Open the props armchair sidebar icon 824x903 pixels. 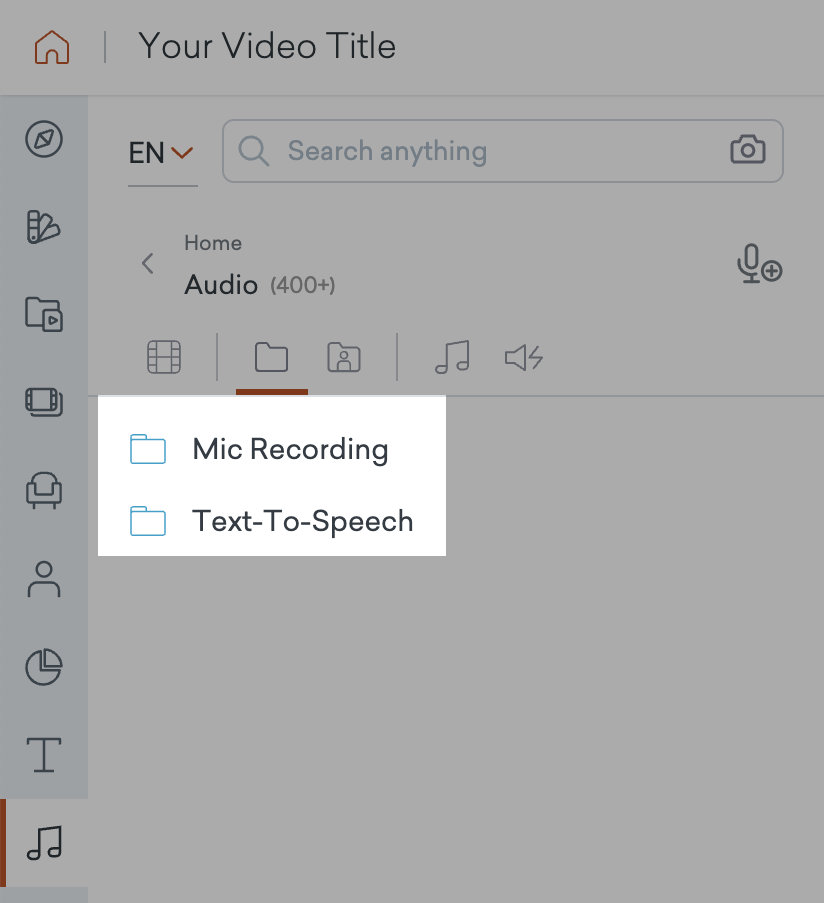click(x=44, y=490)
